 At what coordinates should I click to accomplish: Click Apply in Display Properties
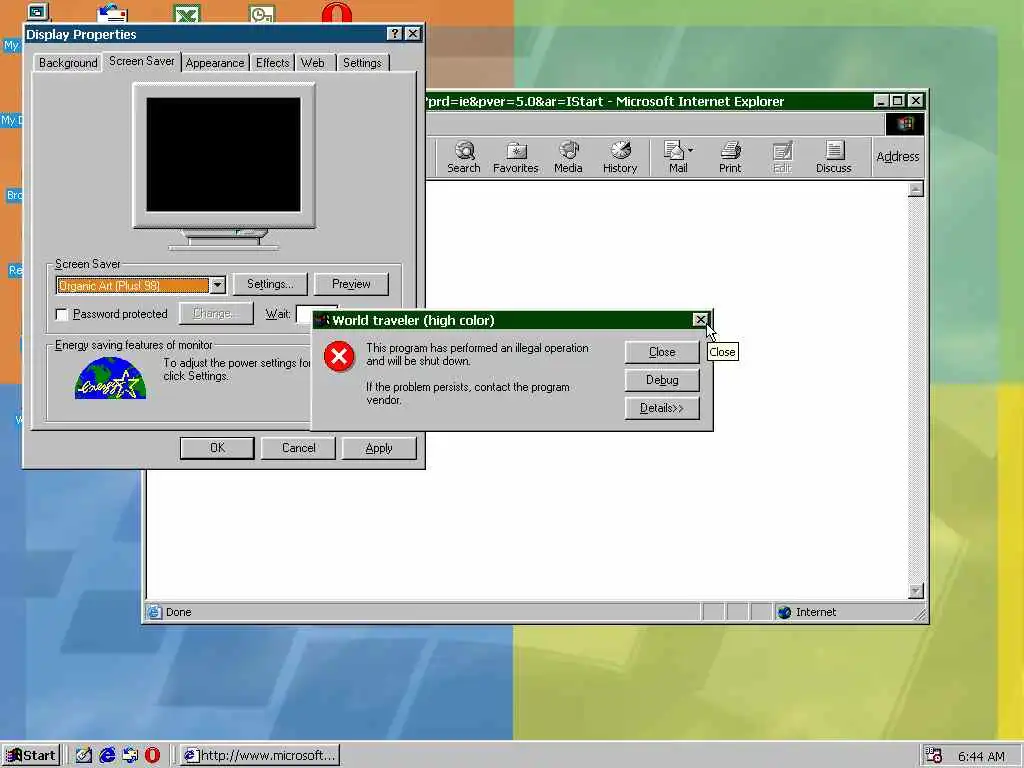pos(379,448)
